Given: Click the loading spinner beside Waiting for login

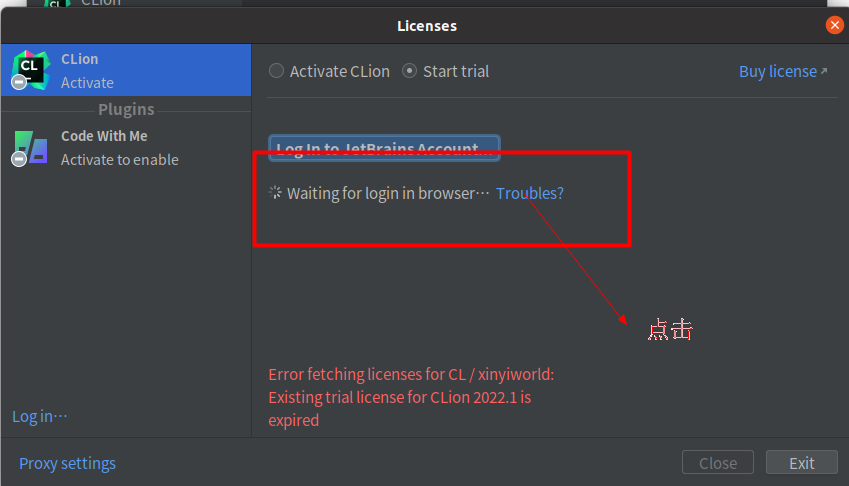Looking at the screenshot, I should (275, 192).
